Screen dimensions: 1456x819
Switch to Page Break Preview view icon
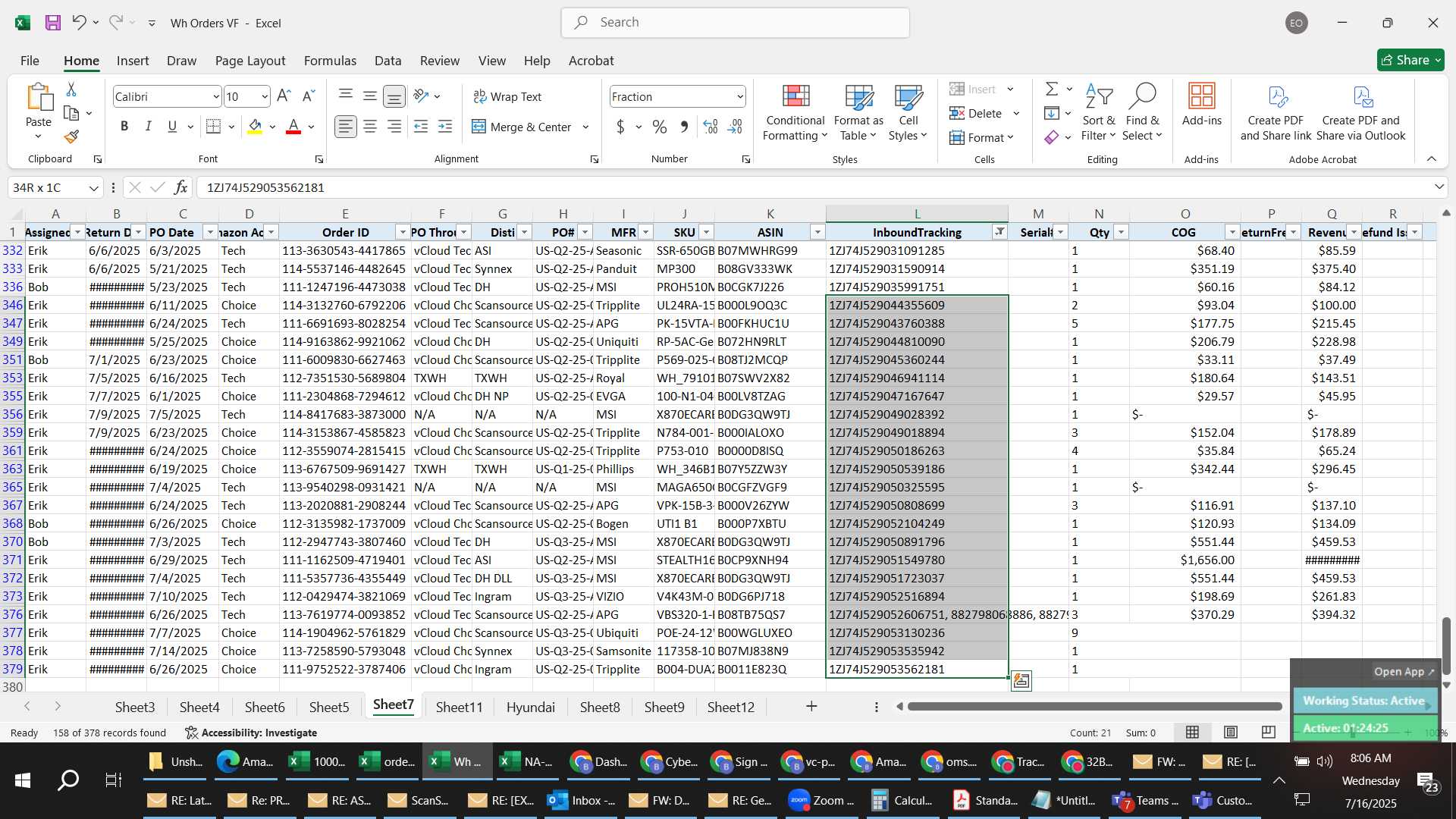pyautogui.click(x=1269, y=732)
